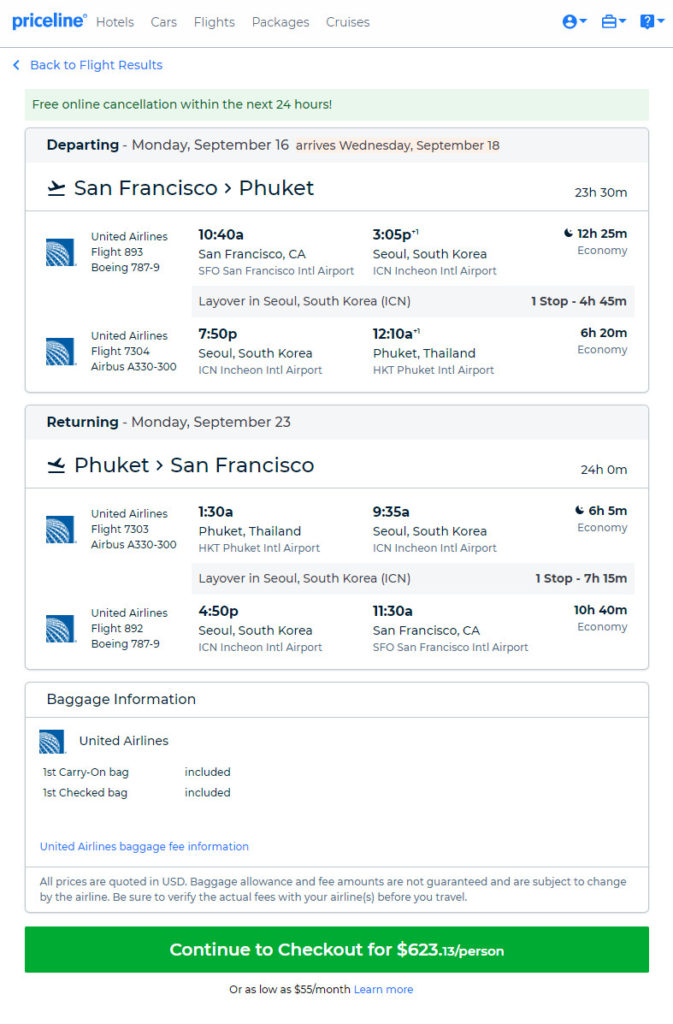The image size is (673, 1024).
Task: Go to the Flights section
Action: pos(214,22)
